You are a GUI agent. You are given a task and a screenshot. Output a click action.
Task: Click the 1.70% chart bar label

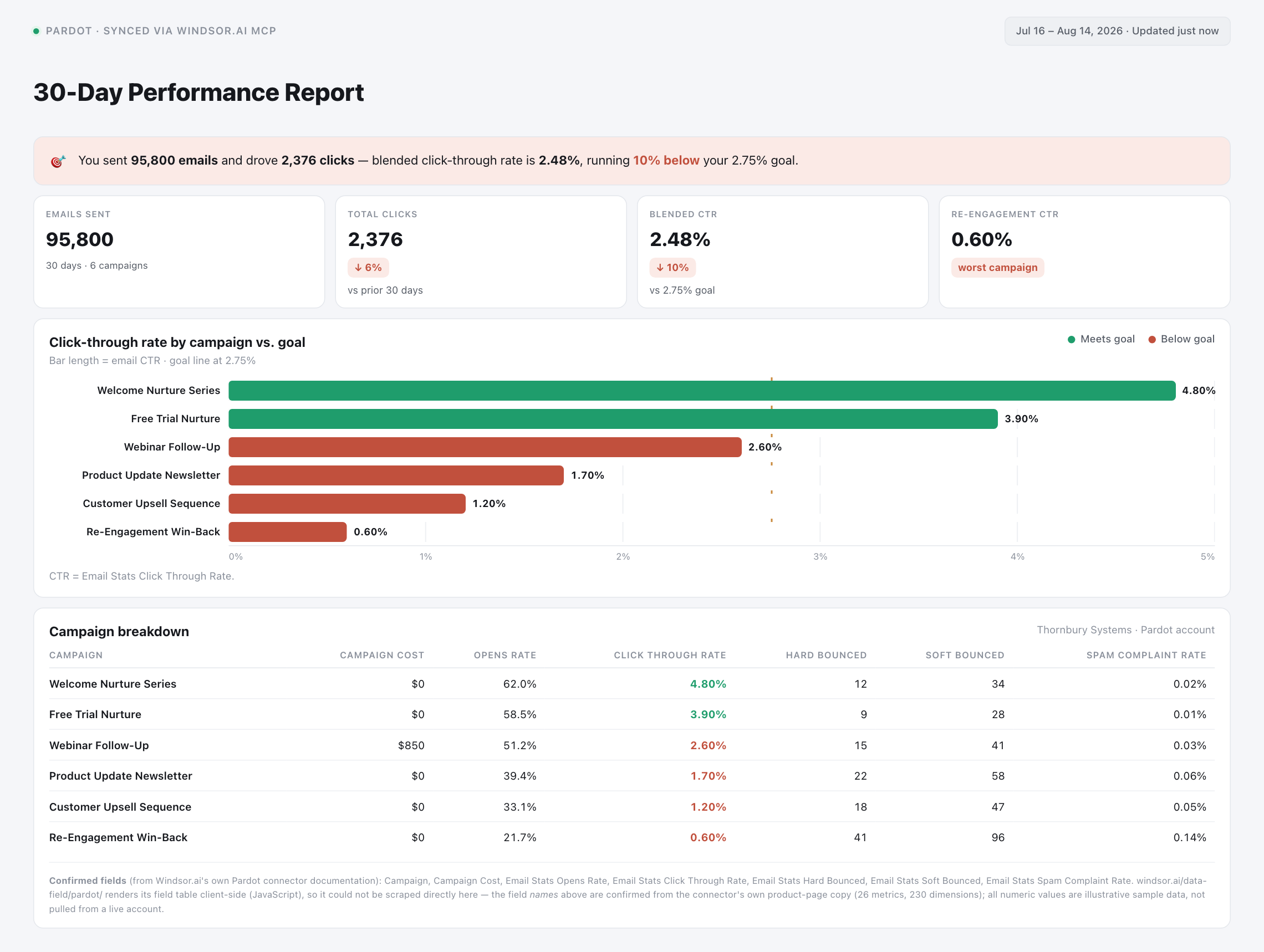click(588, 475)
